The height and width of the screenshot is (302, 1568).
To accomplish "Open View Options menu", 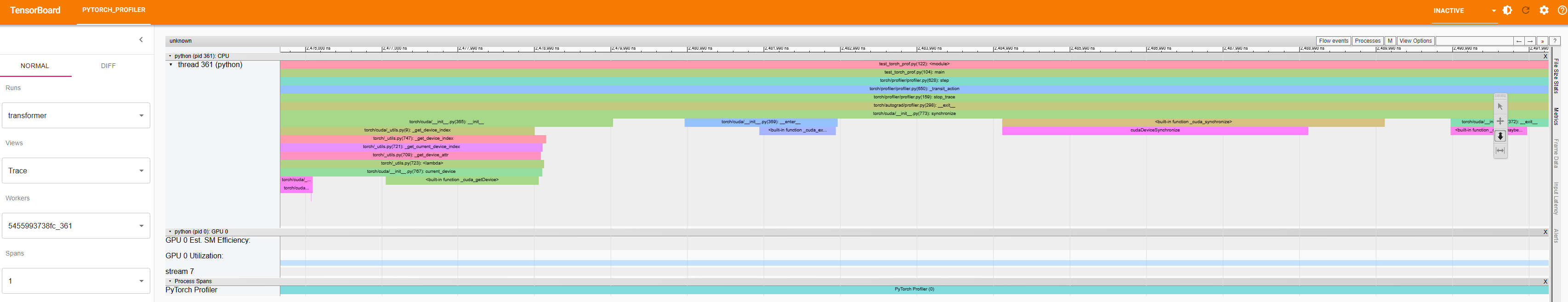I will [1415, 41].
